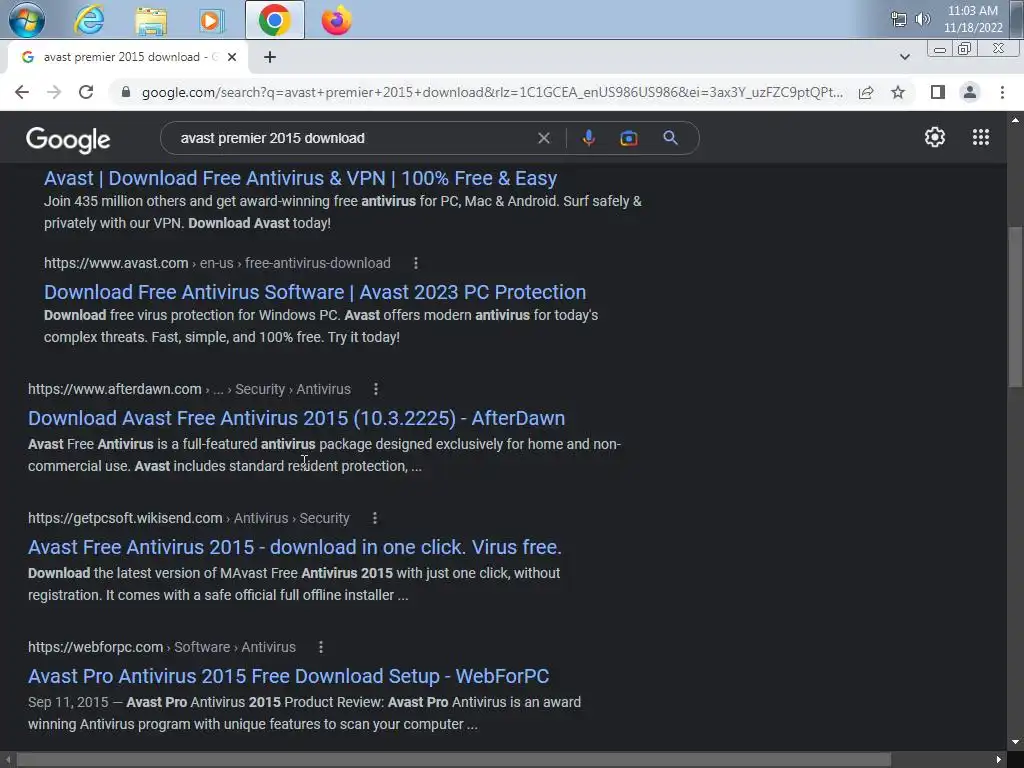
Task: Open the Google apps grid icon
Action: click(980, 137)
